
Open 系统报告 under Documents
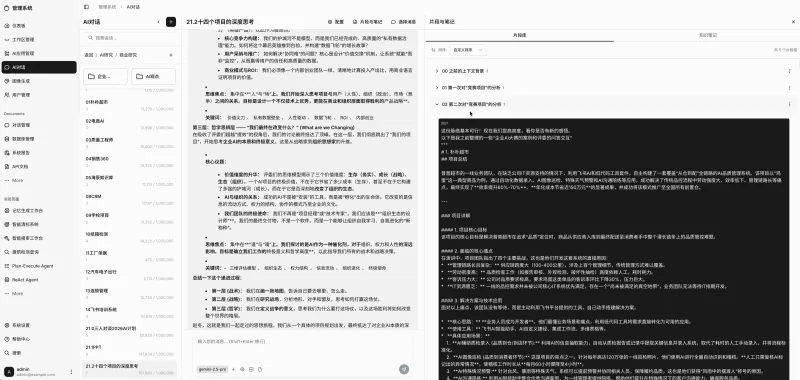pyautogui.click(x=39, y=153)
